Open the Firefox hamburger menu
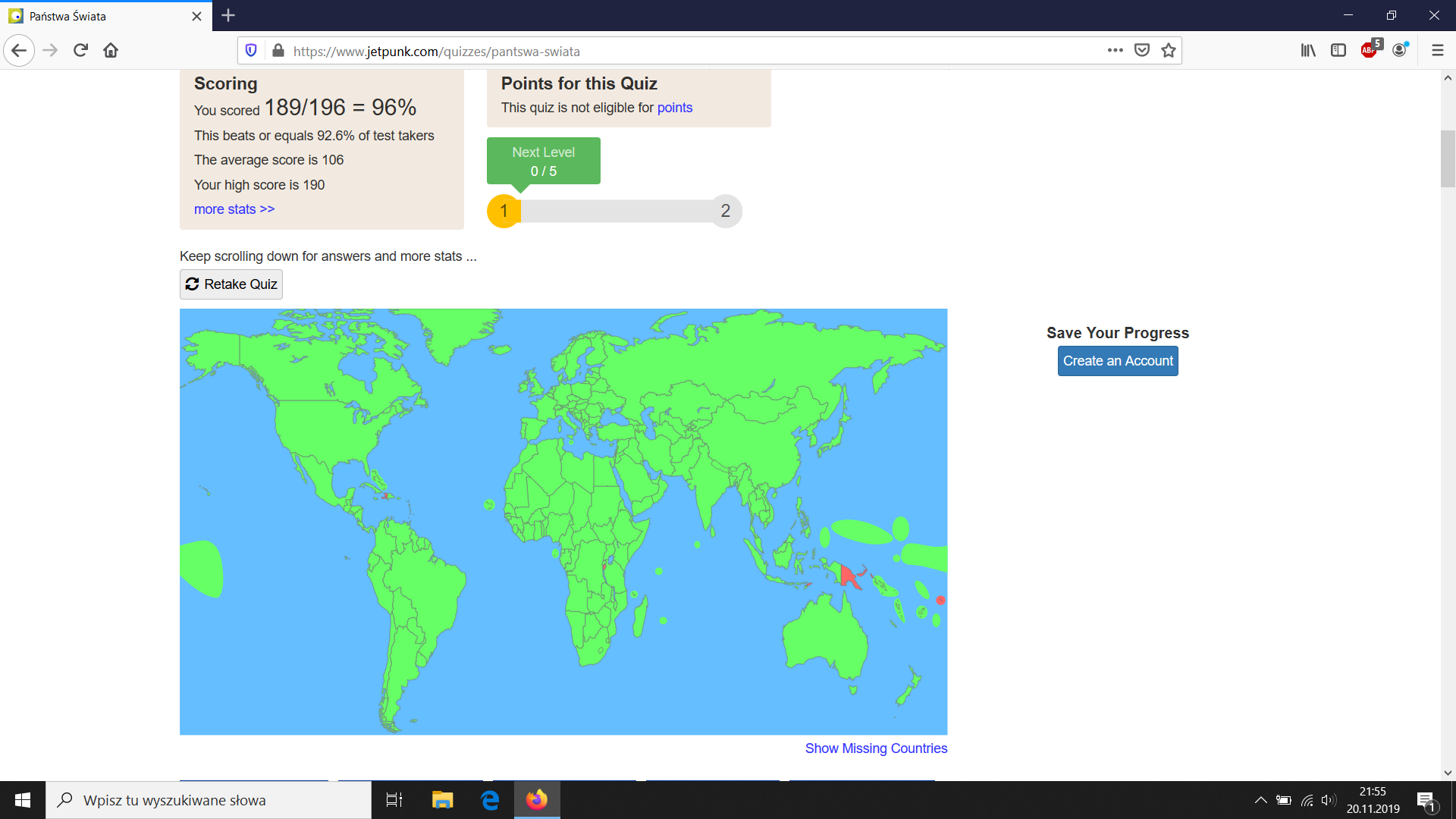This screenshot has height=819, width=1456. coord(1437,51)
